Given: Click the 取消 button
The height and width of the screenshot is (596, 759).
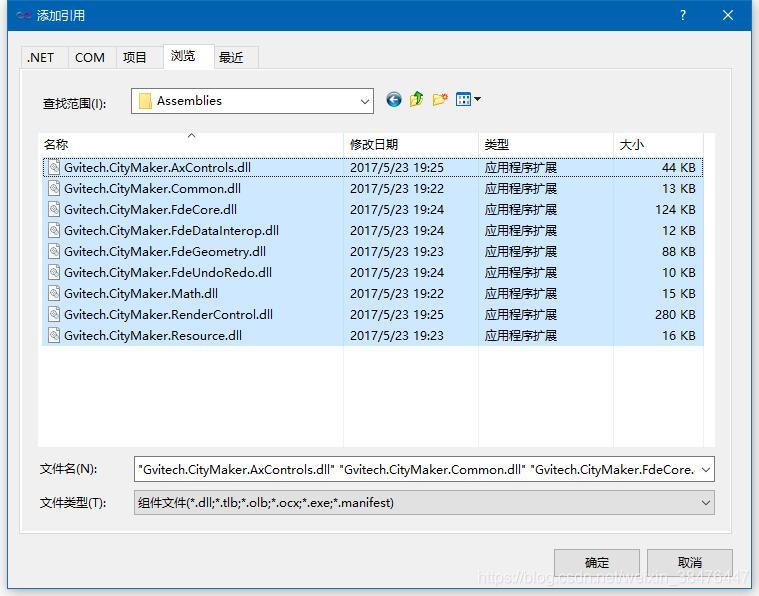Looking at the screenshot, I should pyautogui.click(x=690, y=563).
